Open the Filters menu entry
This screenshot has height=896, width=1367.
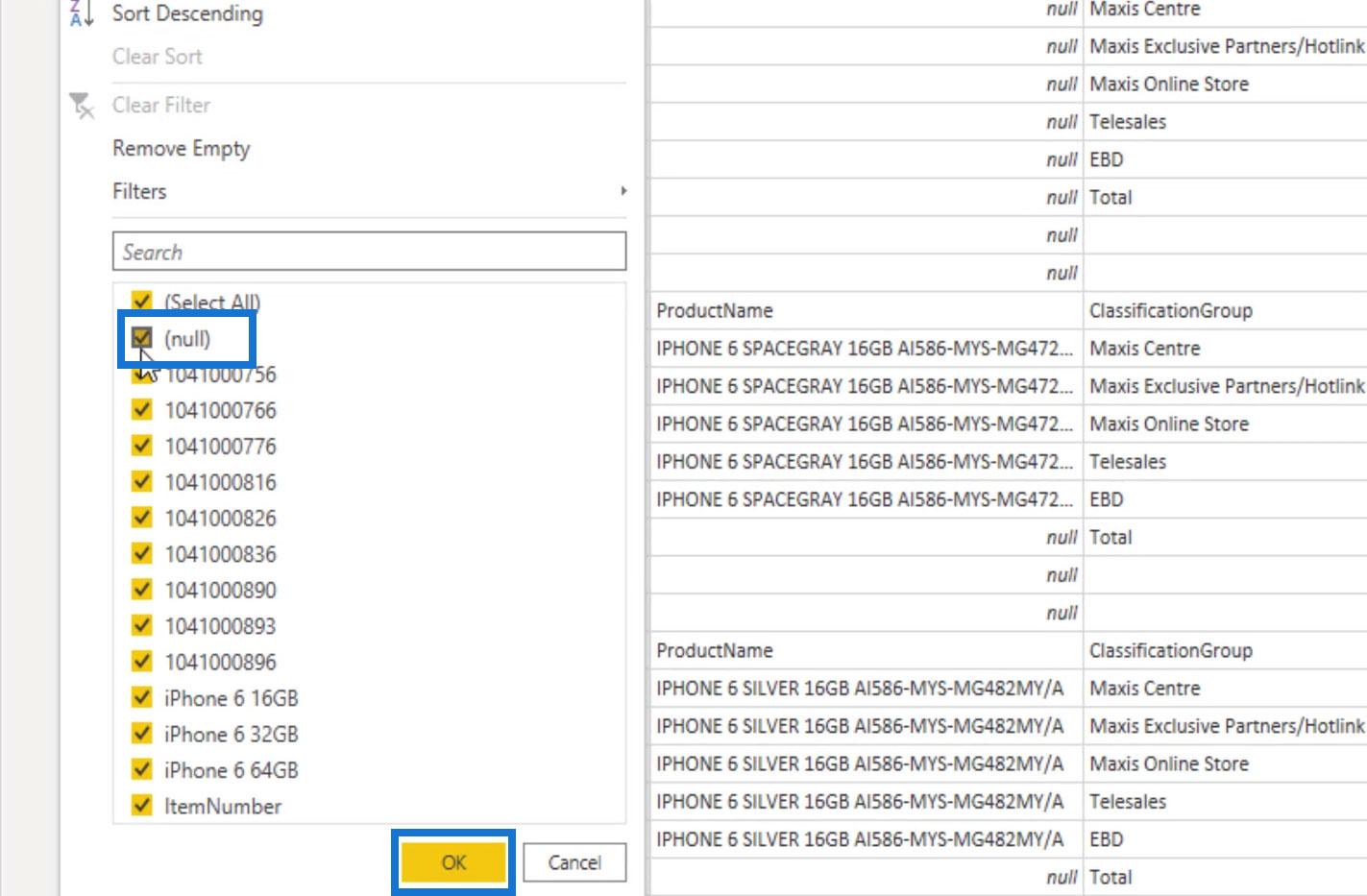(139, 191)
